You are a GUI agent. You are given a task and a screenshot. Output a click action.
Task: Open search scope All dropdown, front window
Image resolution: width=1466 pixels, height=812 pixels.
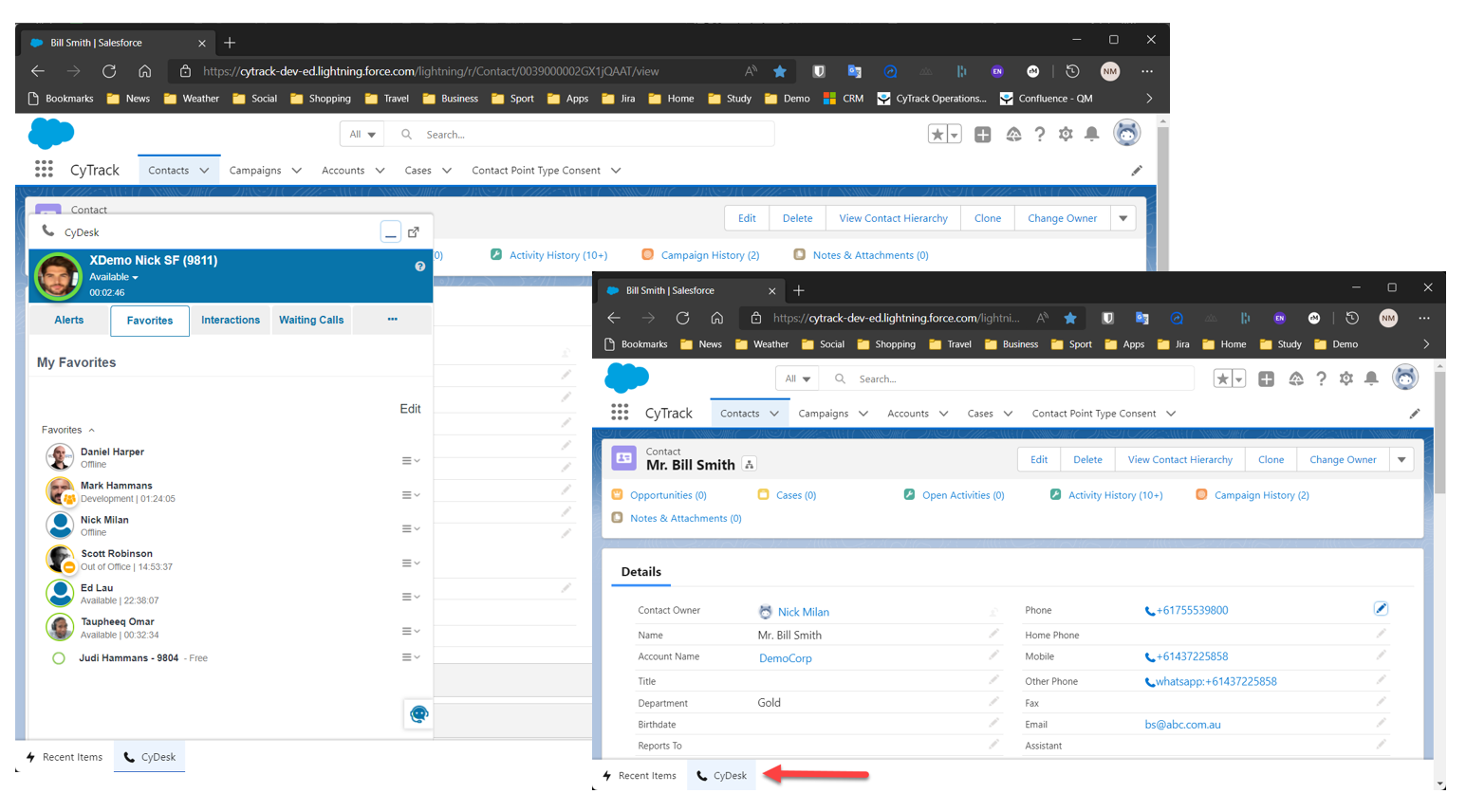point(797,378)
